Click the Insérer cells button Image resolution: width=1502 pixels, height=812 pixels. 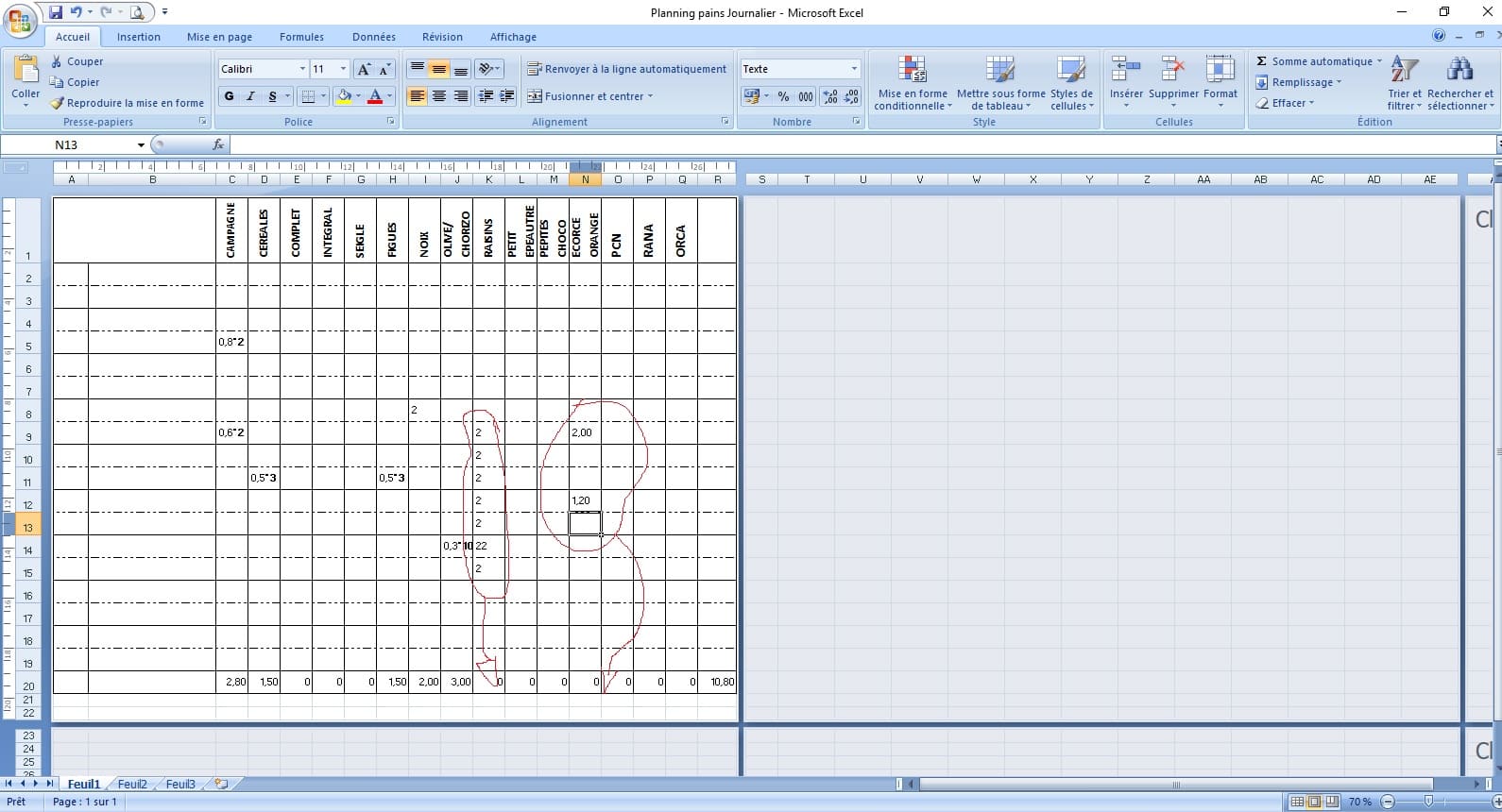[1126, 83]
